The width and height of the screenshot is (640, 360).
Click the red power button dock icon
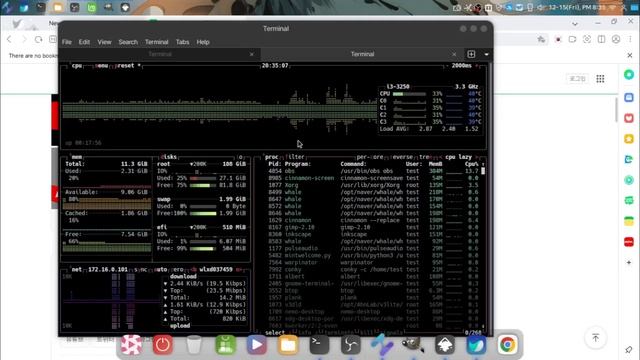coord(162,345)
